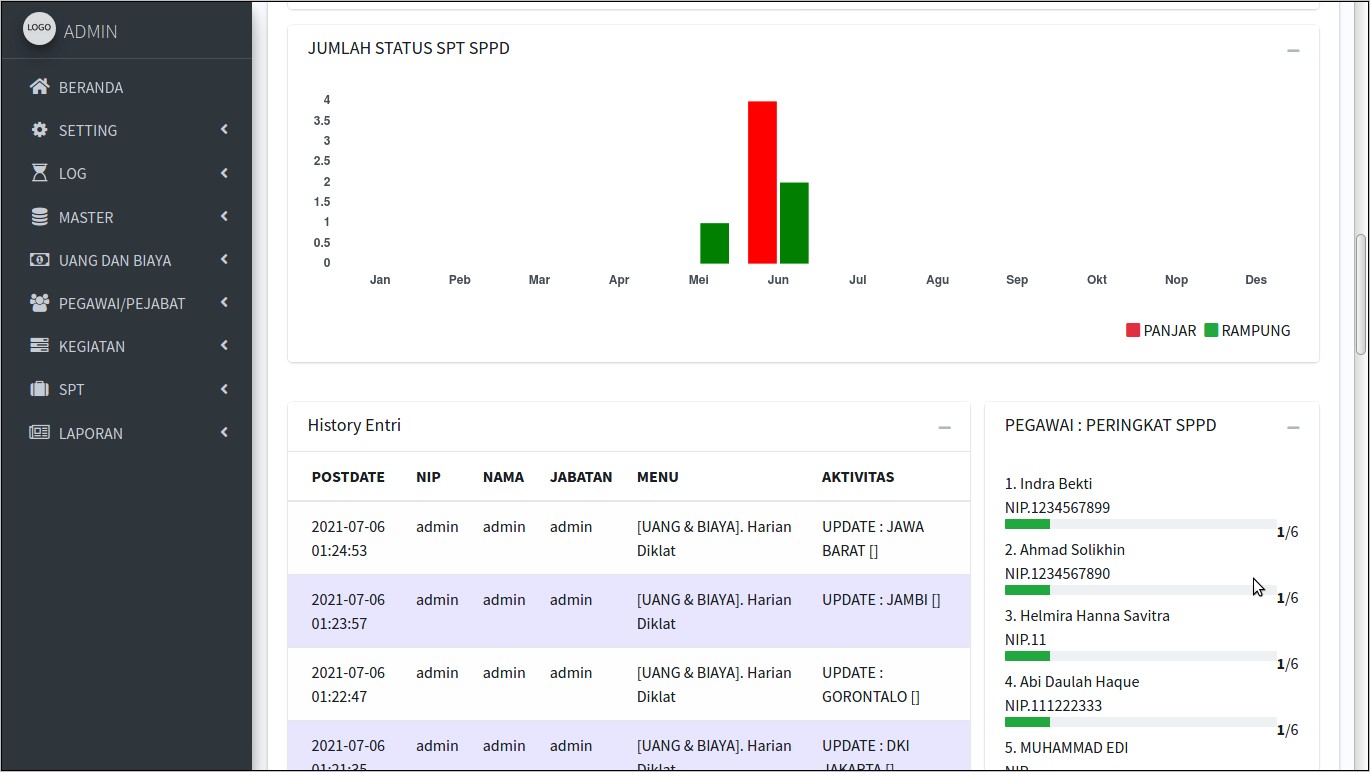Image resolution: width=1370 pixels, height=772 pixels.
Task: Click the Pegawai/Pejabat users icon
Action: (39, 303)
